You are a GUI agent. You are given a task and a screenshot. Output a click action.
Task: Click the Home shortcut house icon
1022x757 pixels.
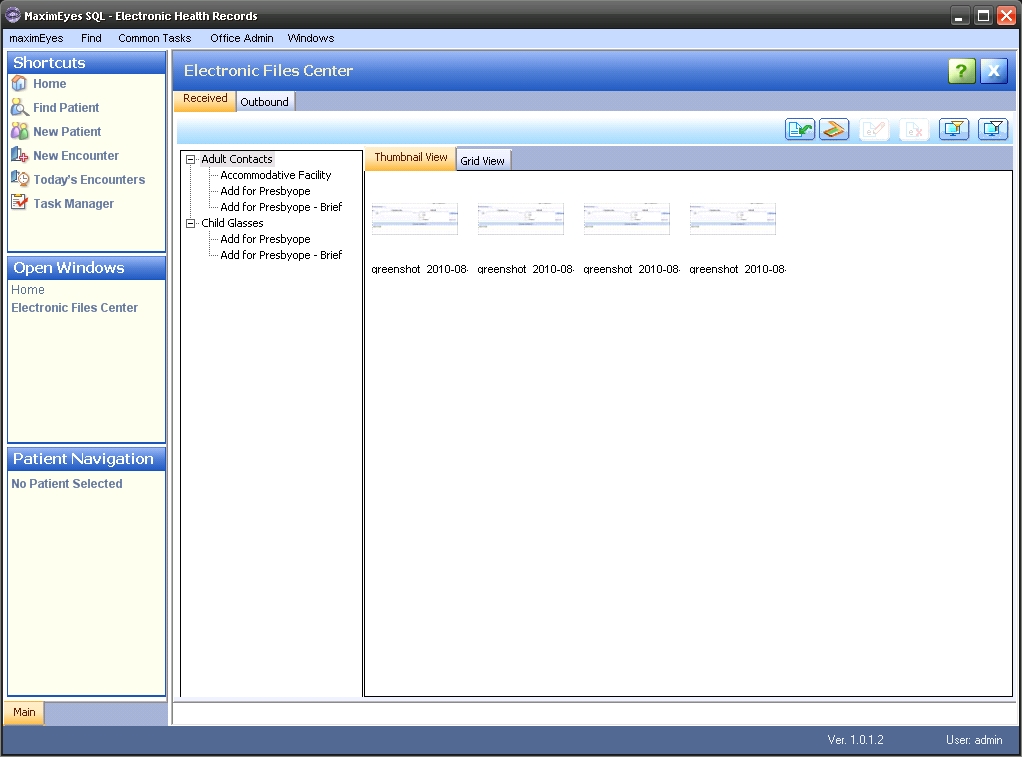point(20,83)
